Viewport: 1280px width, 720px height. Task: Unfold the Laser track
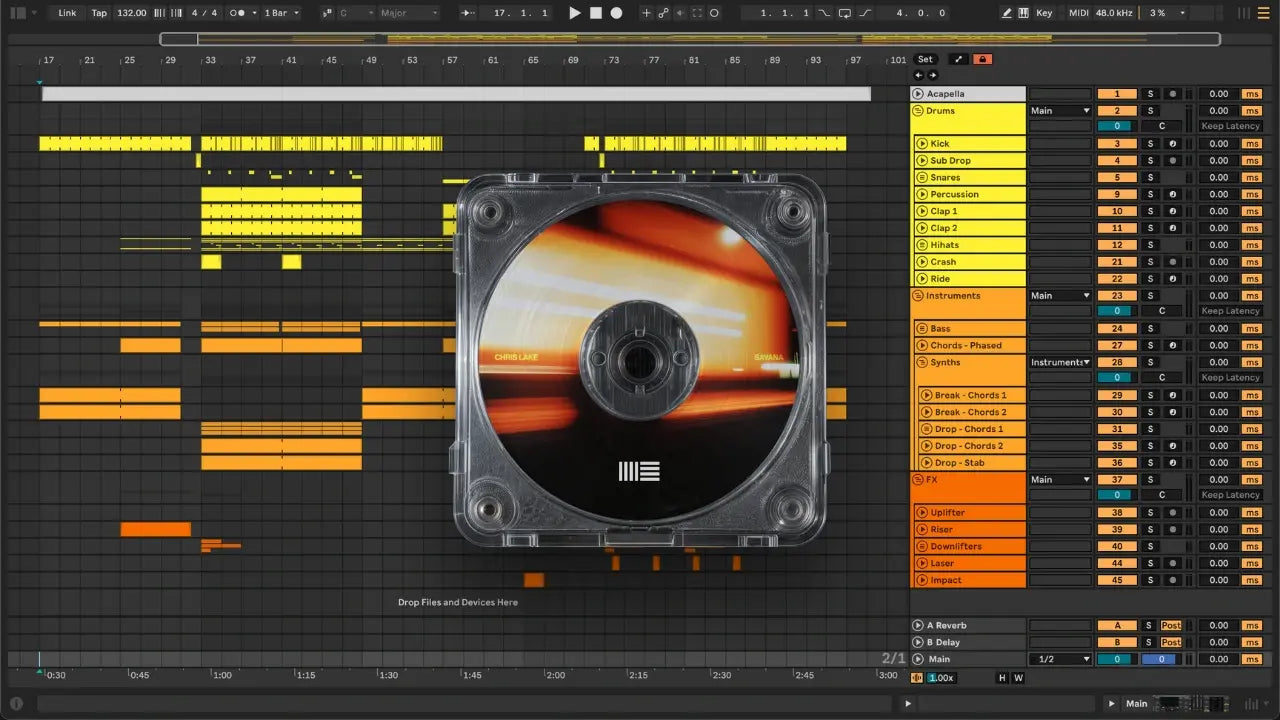click(922, 563)
